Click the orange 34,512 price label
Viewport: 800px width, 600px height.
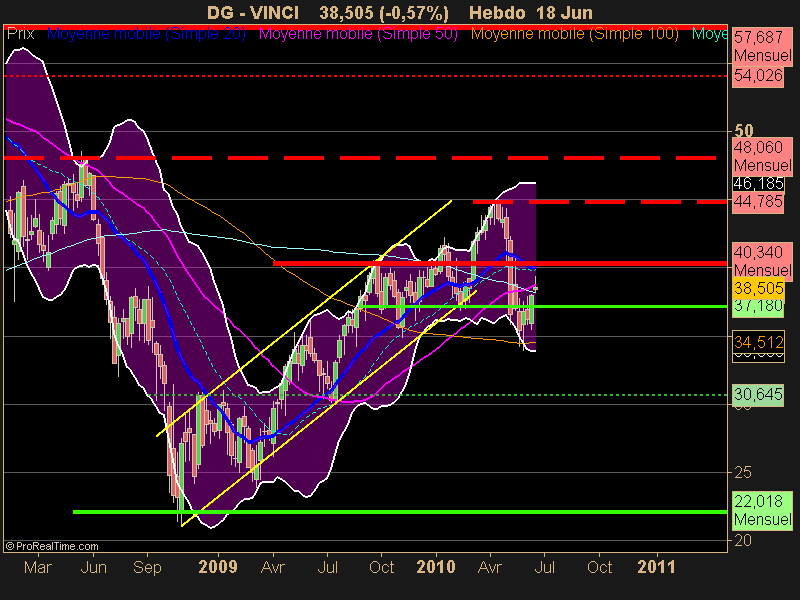coord(758,342)
